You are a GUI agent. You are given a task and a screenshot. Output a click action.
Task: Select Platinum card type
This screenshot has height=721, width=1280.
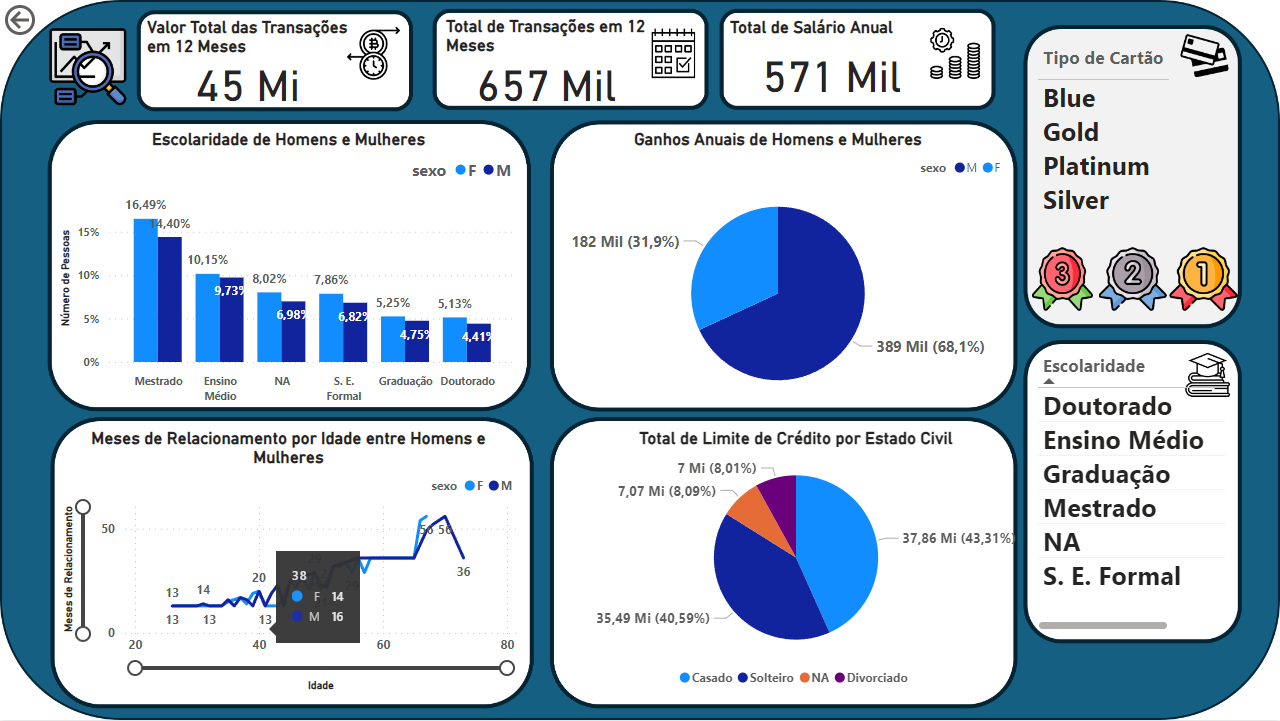click(x=1096, y=167)
